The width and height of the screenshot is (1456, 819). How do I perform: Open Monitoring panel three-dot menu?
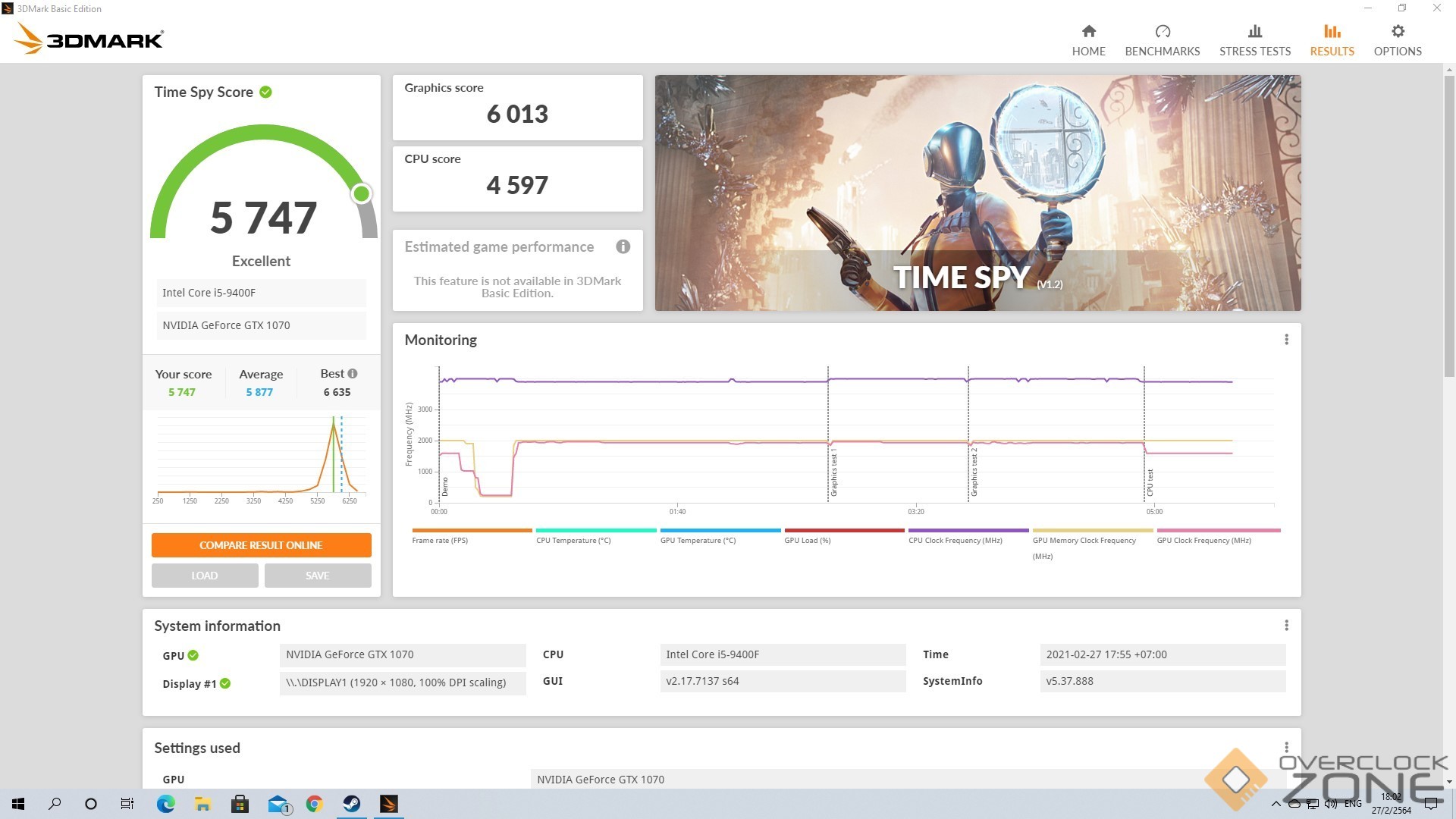[x=1286, y=340]
